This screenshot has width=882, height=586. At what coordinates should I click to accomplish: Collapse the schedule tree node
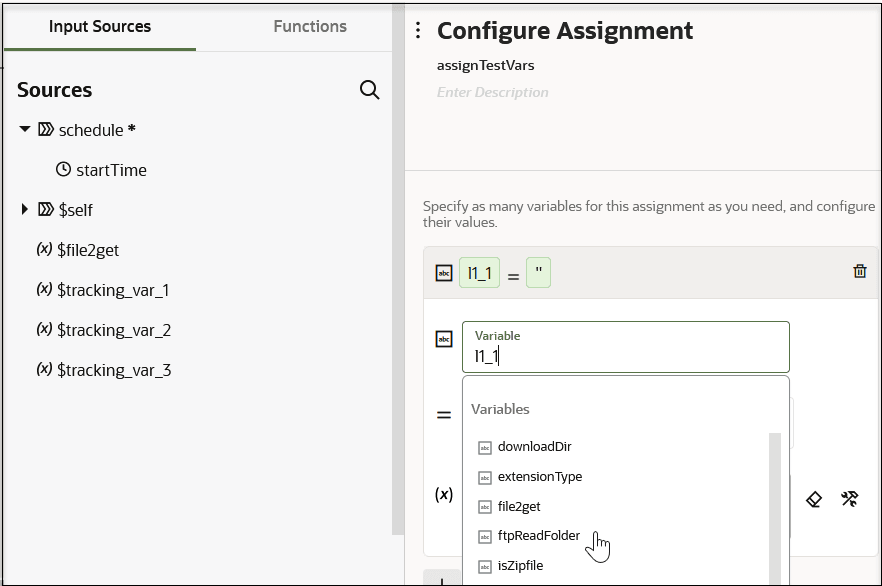coord(25,130)
